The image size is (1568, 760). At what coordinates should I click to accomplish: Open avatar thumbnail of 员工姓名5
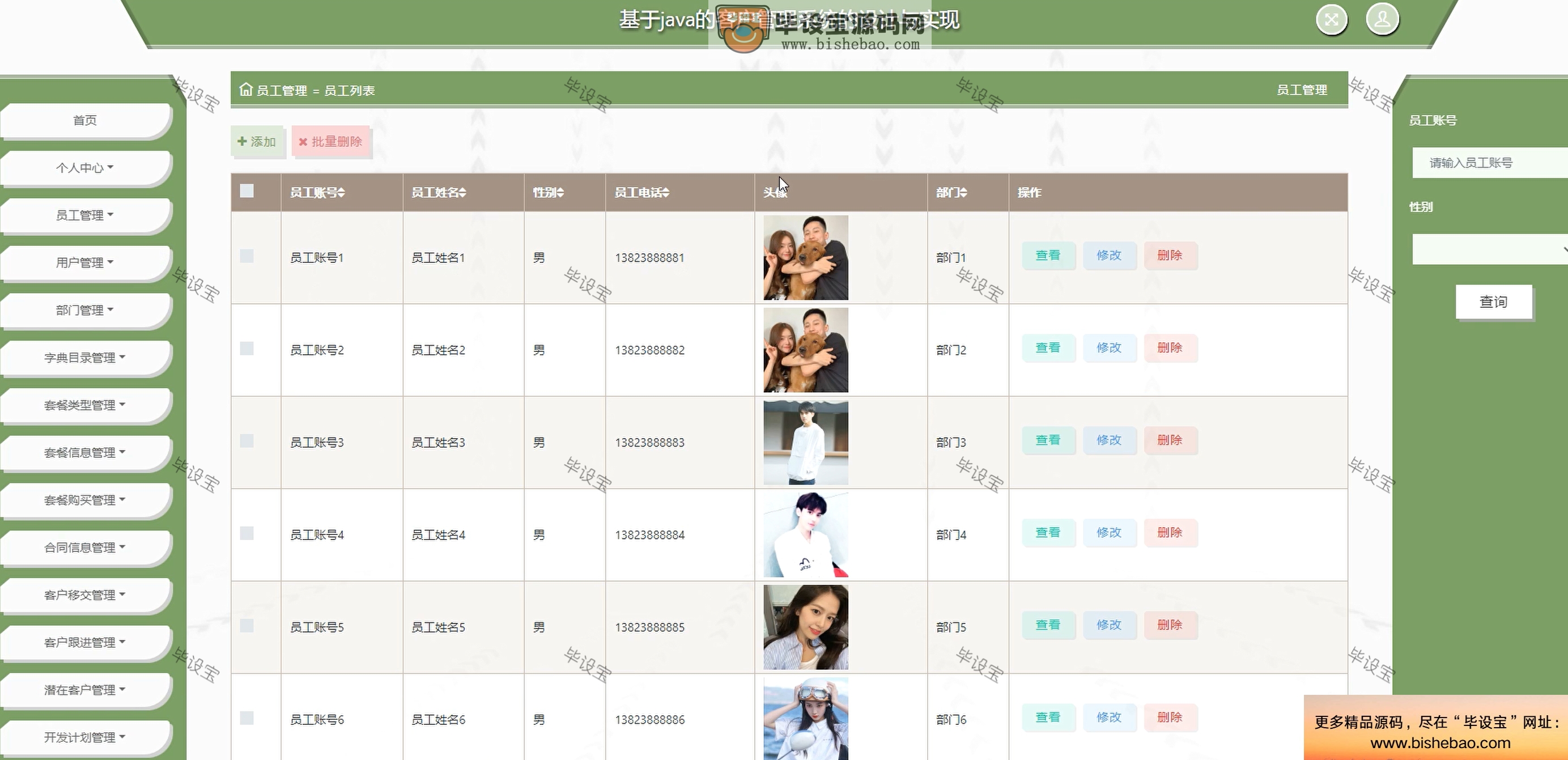point(805,627)
